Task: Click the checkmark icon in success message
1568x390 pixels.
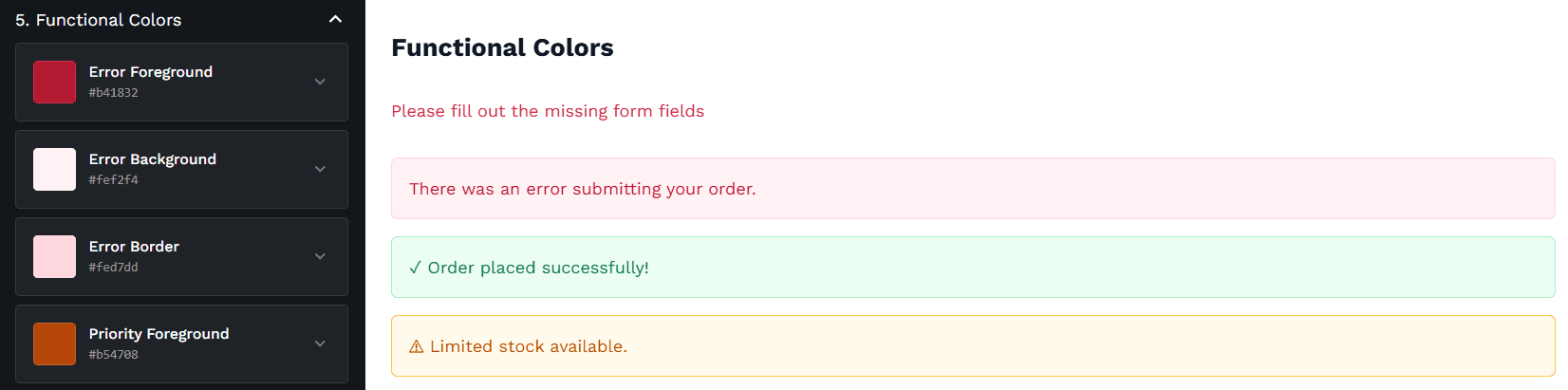Action: [415, 268]
